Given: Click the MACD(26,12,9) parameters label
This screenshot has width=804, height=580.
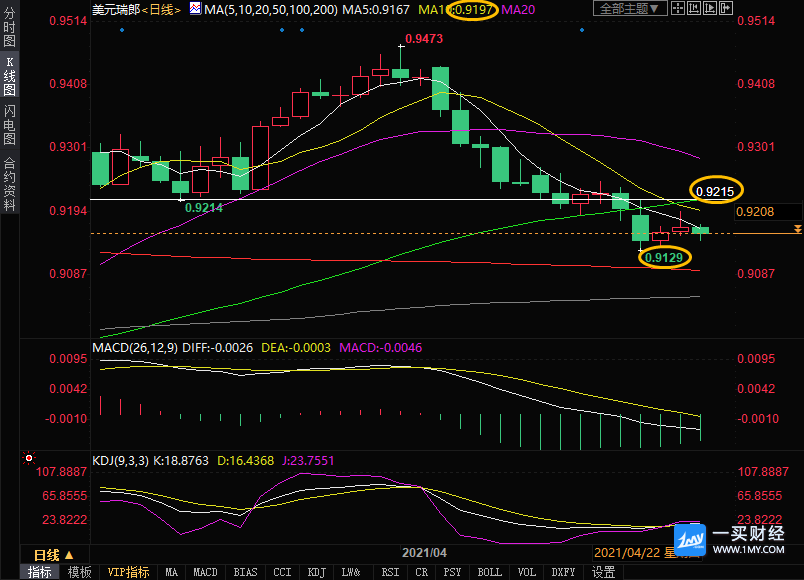Looking at the screenshot, I should 135,348.
